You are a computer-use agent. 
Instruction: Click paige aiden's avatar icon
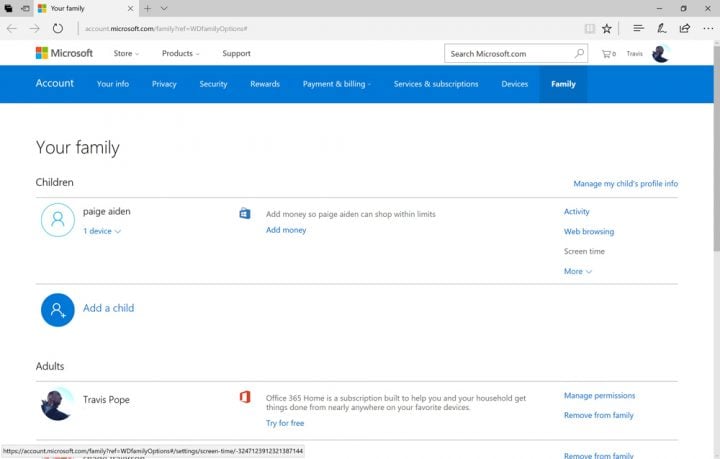click(58, 220)
